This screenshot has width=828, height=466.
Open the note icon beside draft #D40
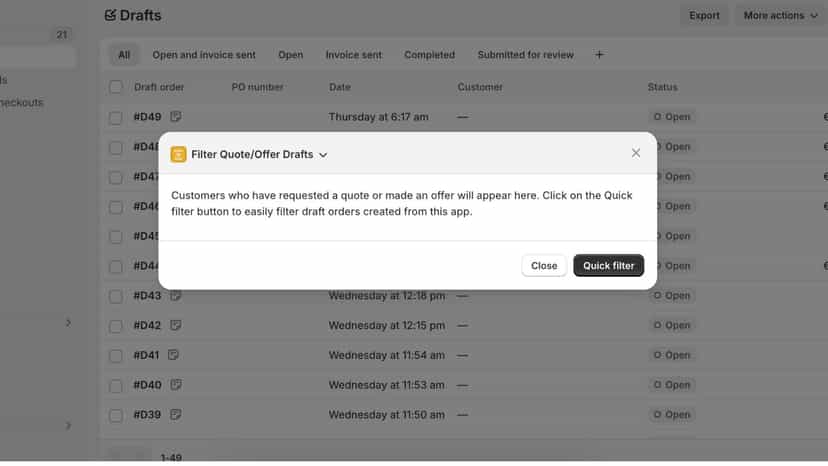click(176, 385)
